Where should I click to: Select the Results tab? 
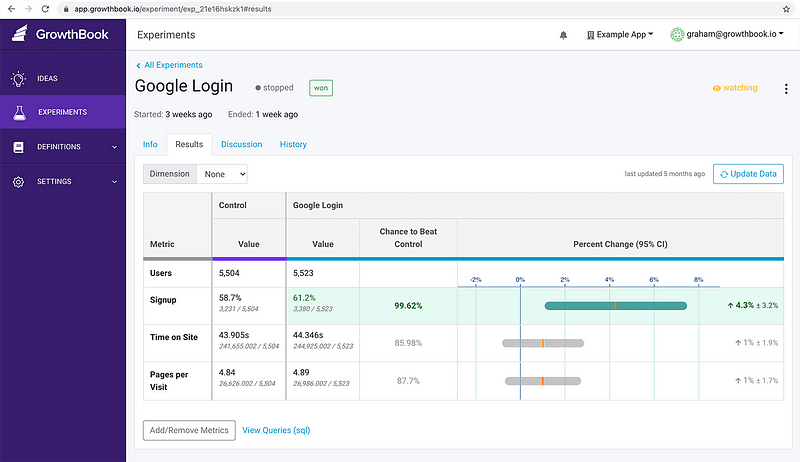(189, 144)
